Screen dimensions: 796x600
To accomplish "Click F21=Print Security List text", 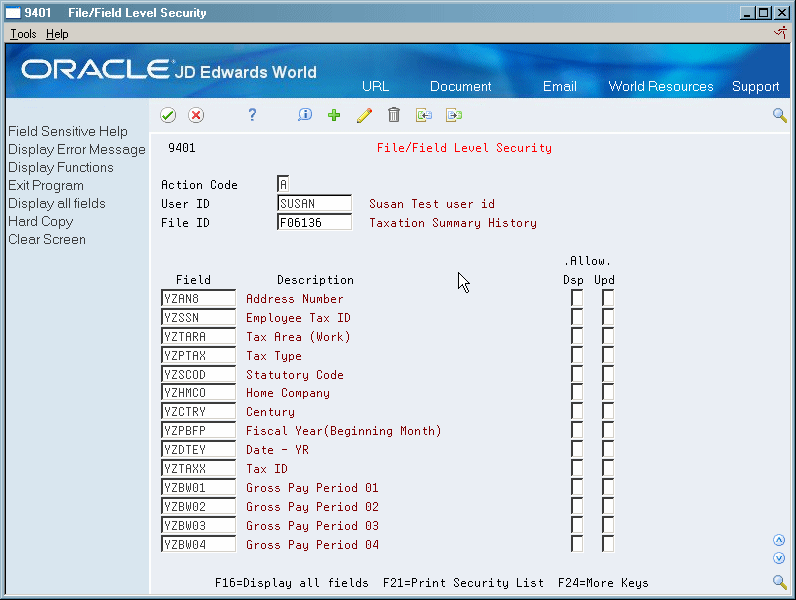I will point(463,583).
